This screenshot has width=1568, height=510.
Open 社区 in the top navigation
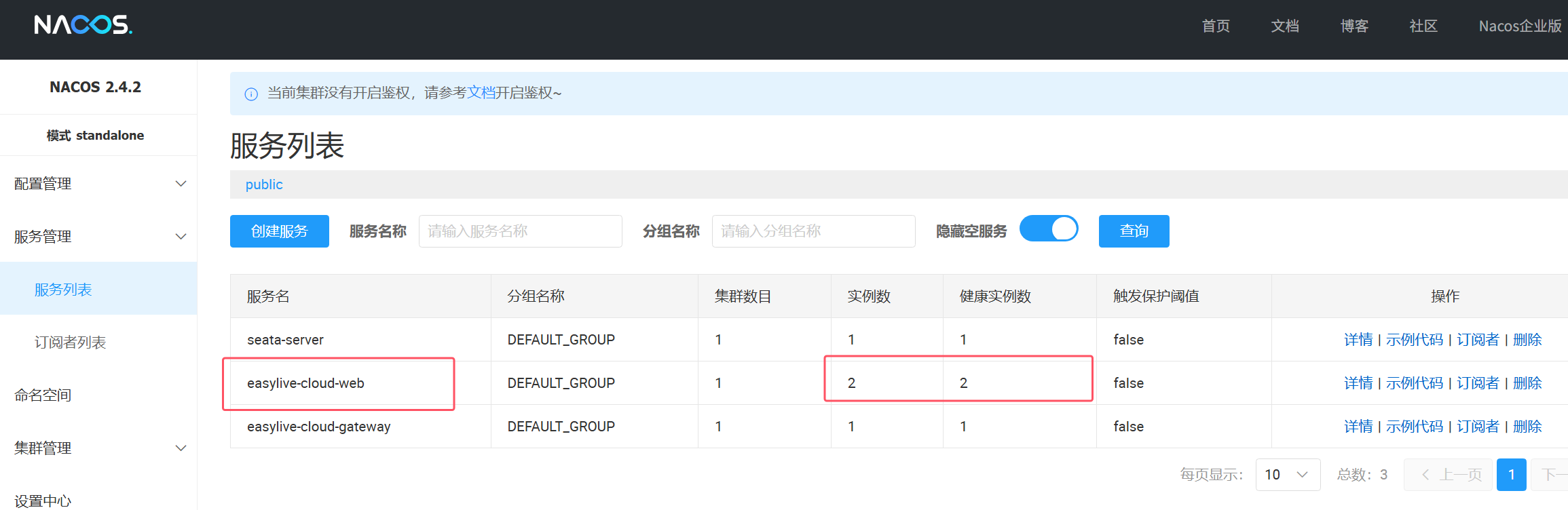coord(1423,26)
